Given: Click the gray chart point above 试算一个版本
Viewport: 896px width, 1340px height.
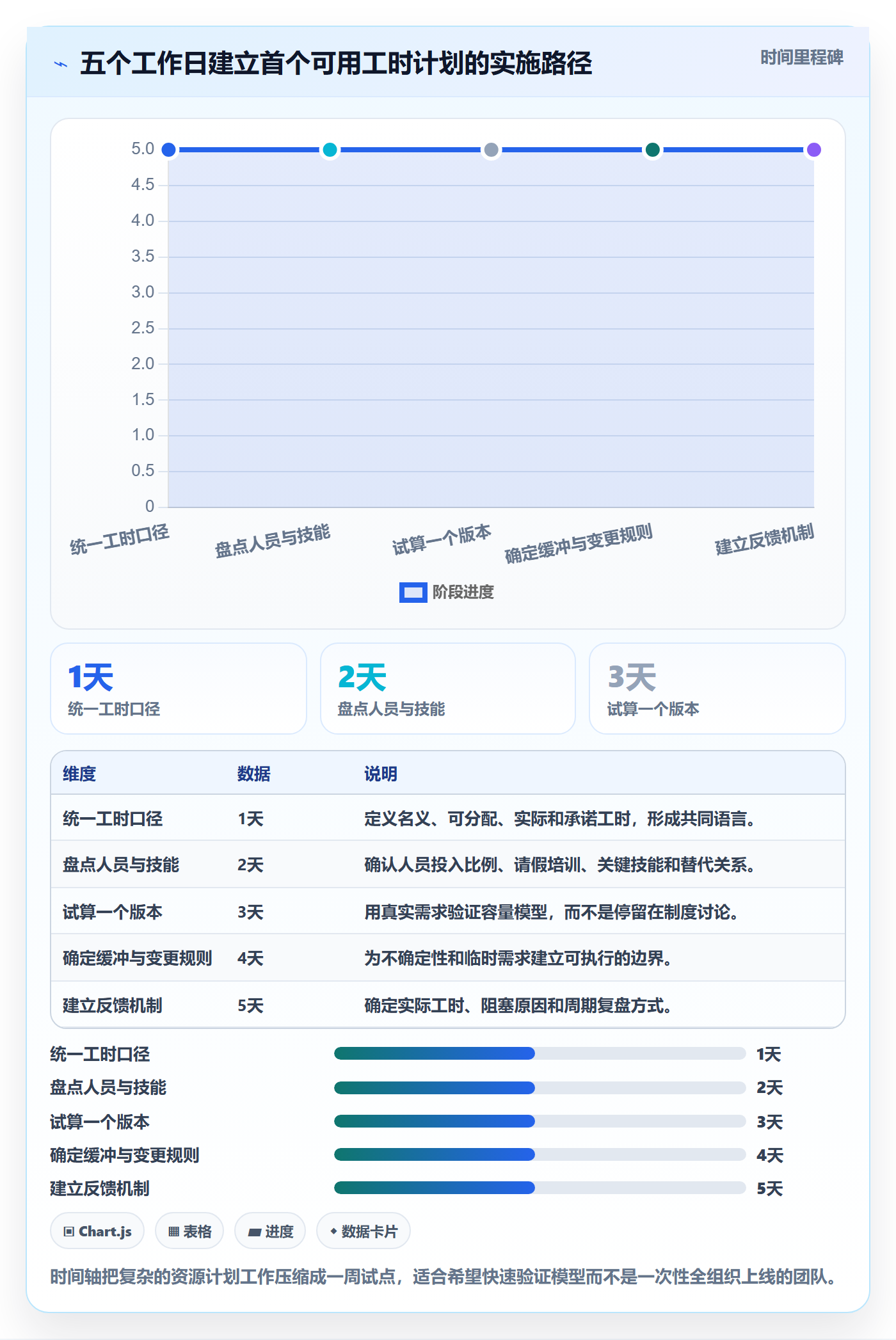Looking at the screenshot, I should 491,150.
